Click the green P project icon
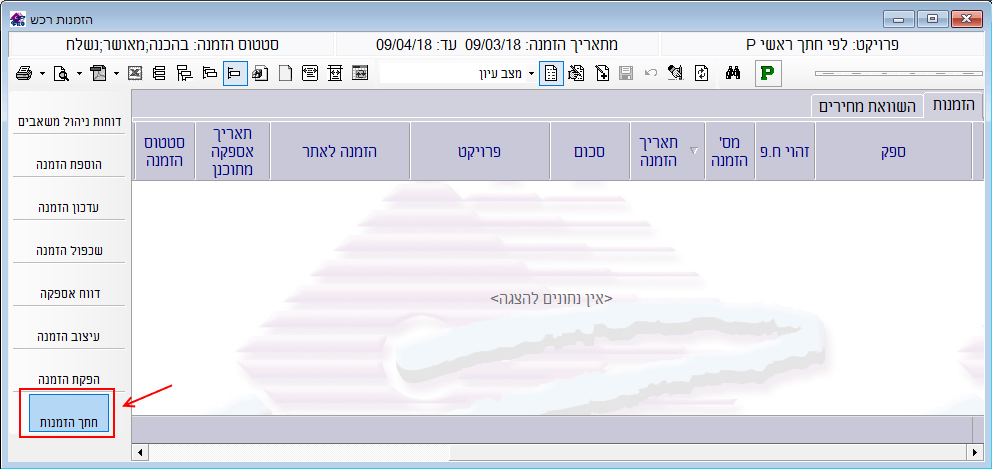 (x=768, y=73)
